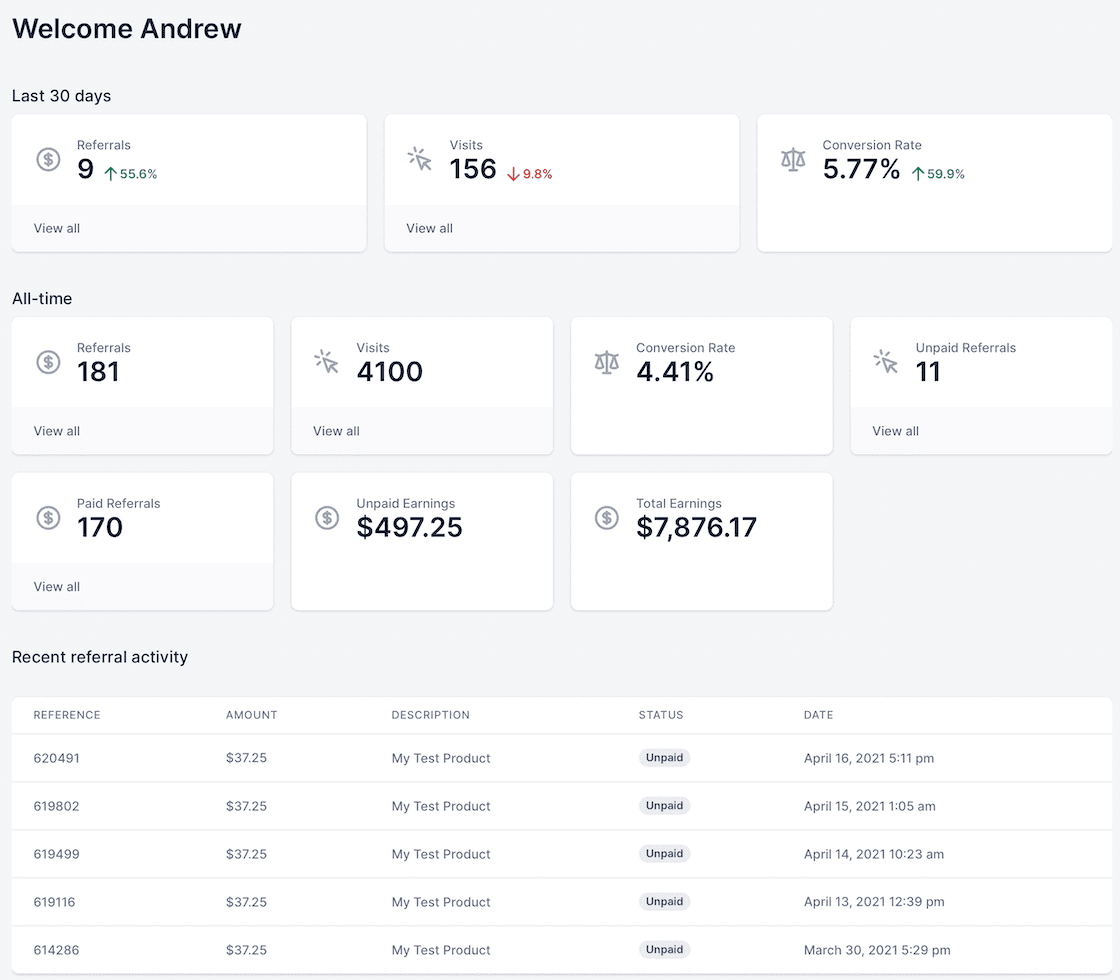Open View all for Last 30 days Referrals
Screen dimensions: 1120x980
coord(56,228)
